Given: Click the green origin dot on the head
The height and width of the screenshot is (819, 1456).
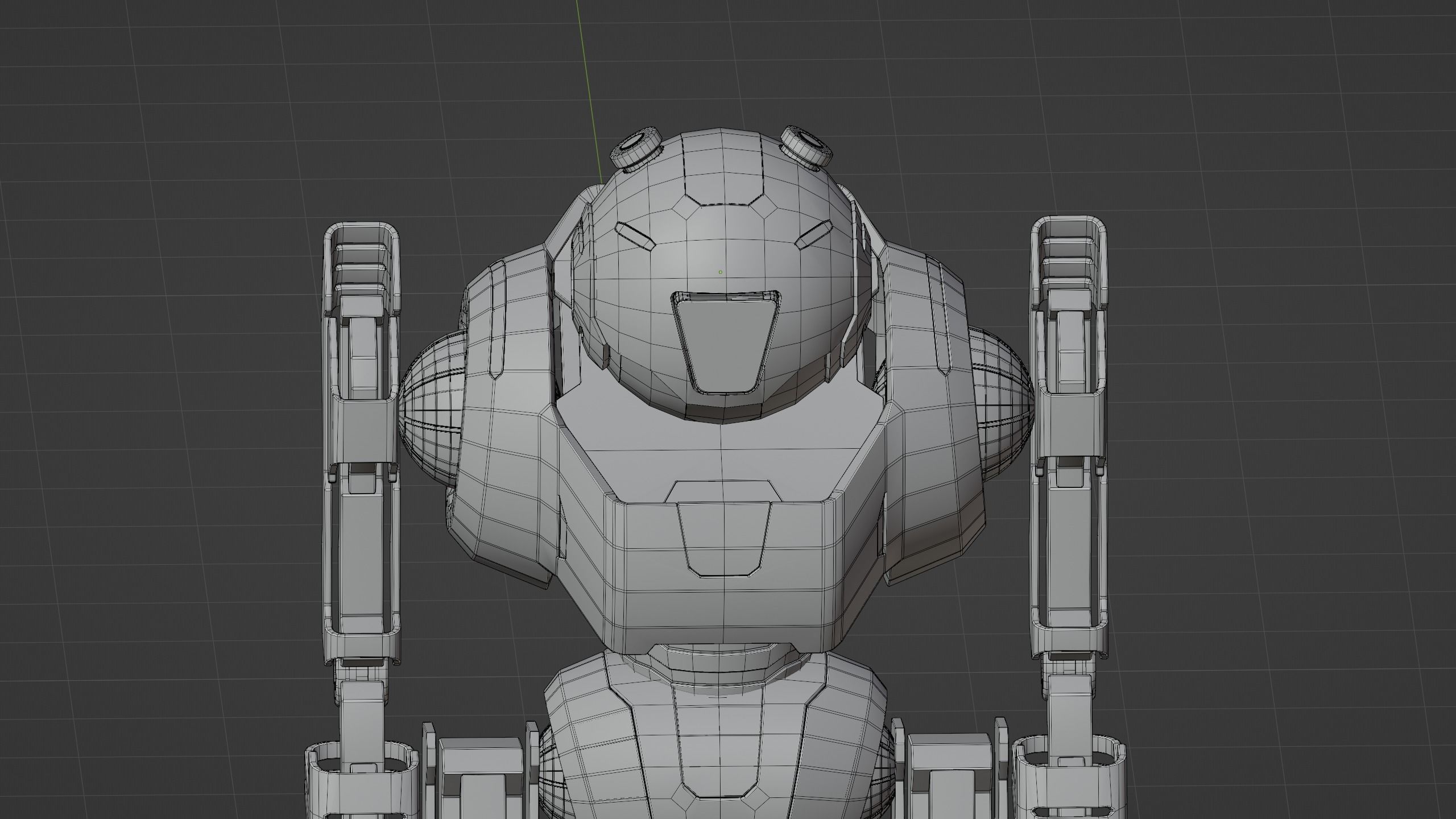Looking at the screenshot, I should [x=720, y=272].
